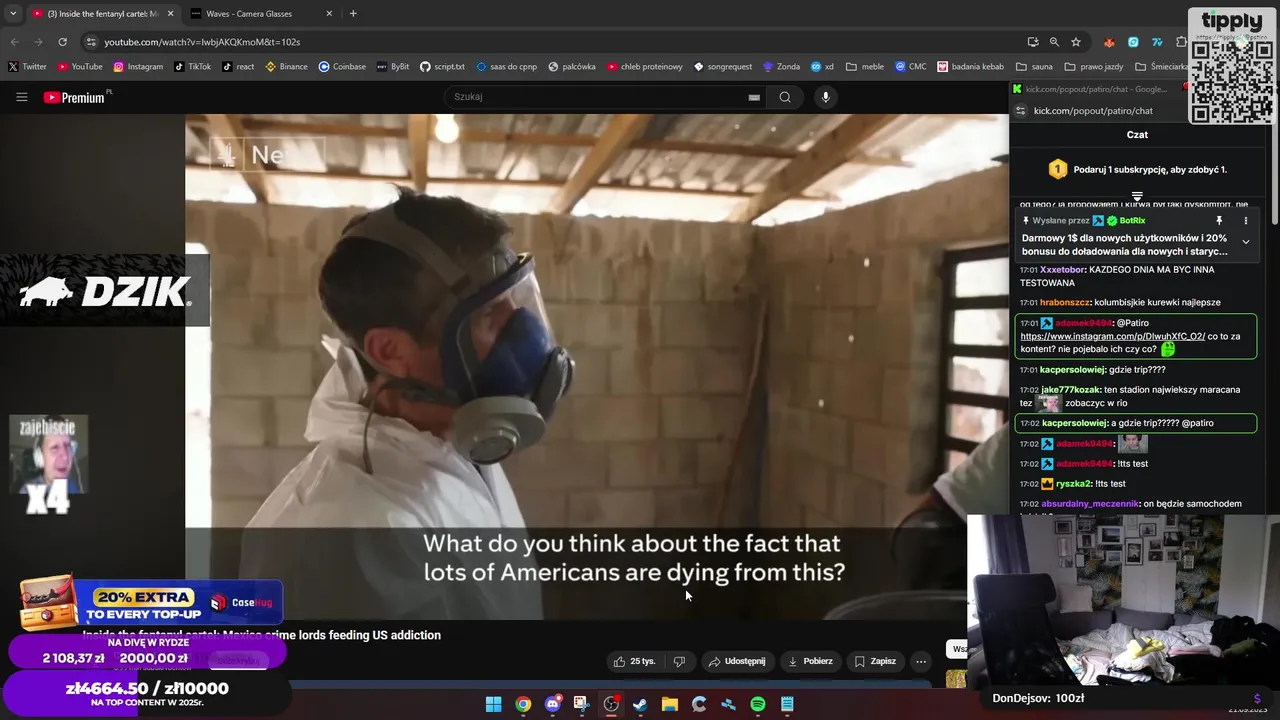Viewport: 1280px width, 720px height.
Task: Open the YouTube hamburger guide menu
Action: point(21,97)
